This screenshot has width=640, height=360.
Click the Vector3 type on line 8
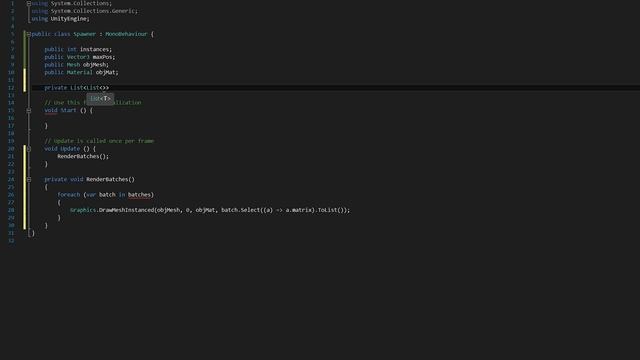click(x=78, y=57)
